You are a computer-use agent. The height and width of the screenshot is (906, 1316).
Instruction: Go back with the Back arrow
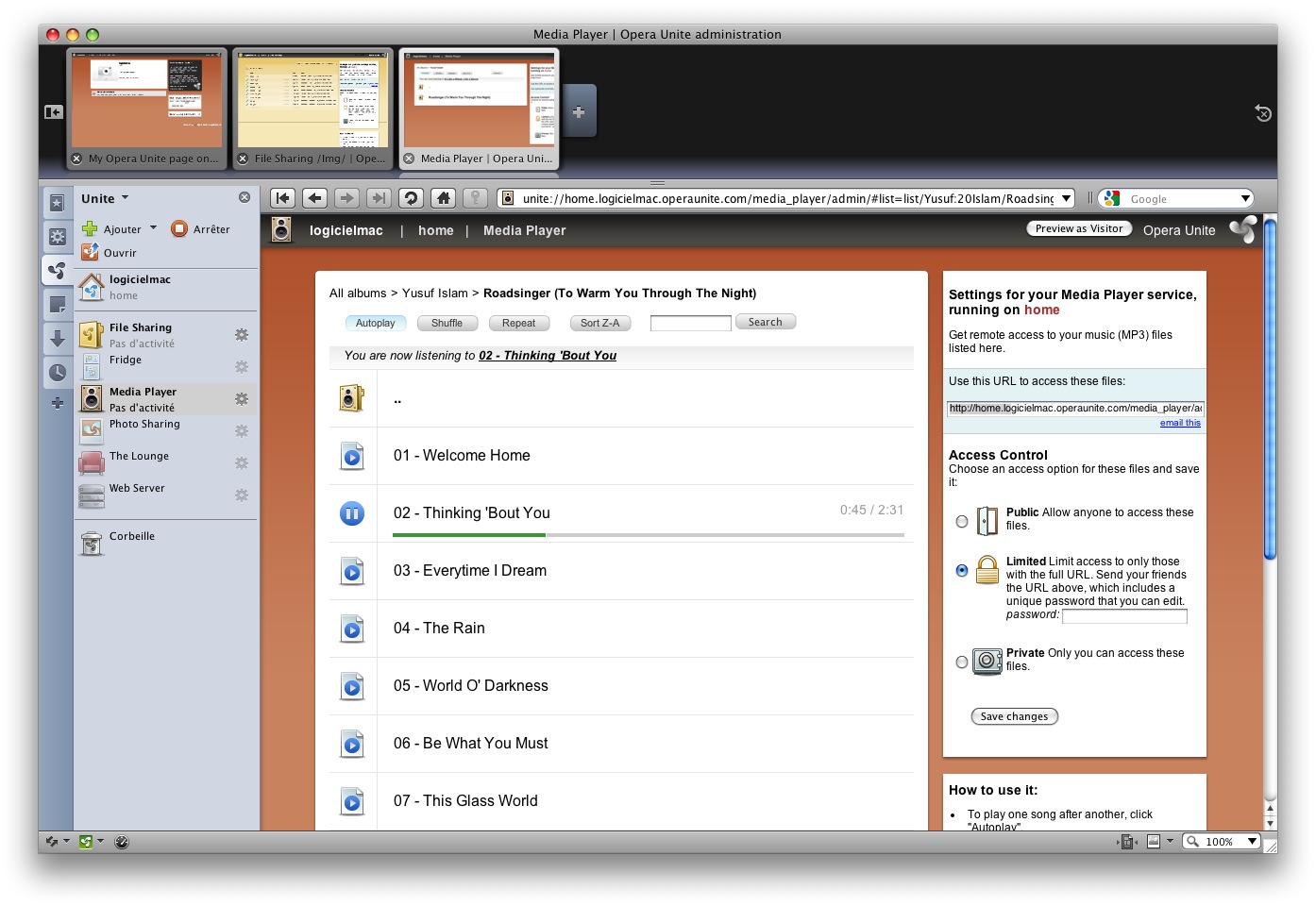[x=314, y=198]
